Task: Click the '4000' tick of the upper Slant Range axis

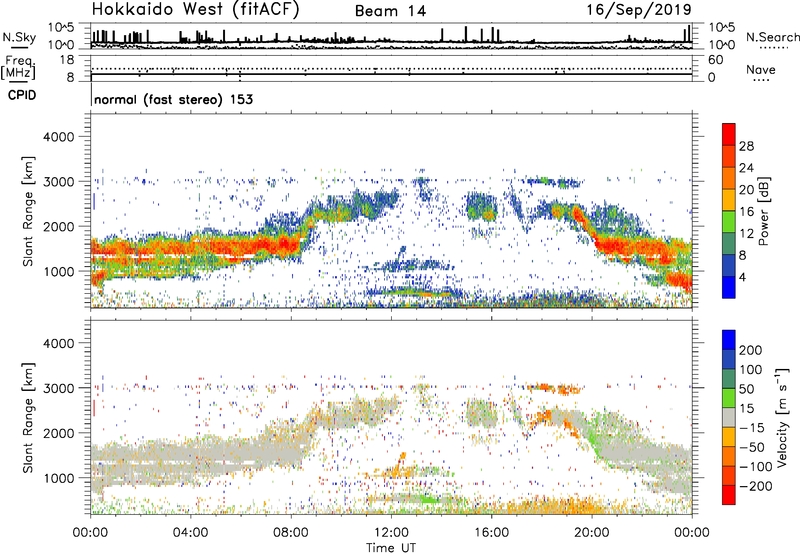Action: [58, 137]
